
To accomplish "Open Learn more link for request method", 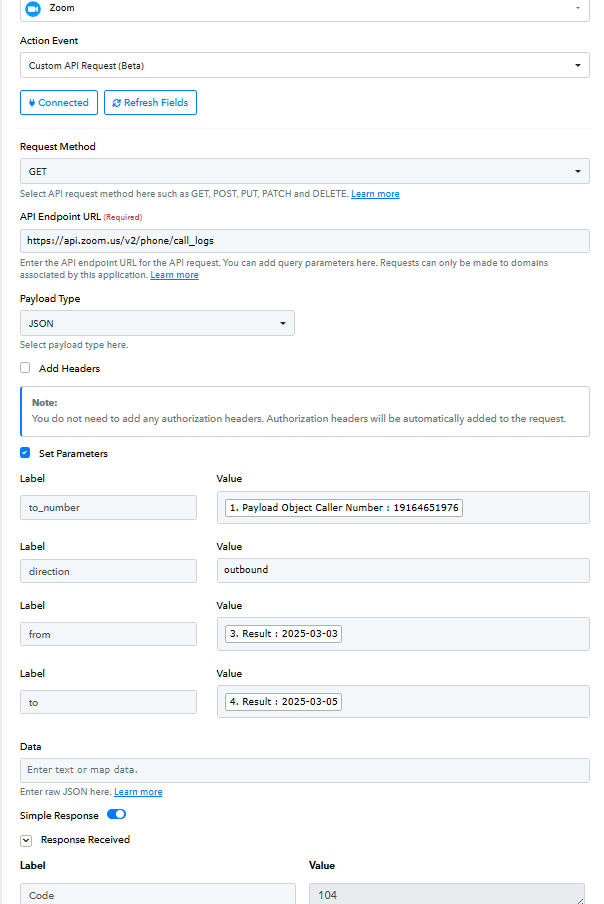I will click(x=375, y=194).
